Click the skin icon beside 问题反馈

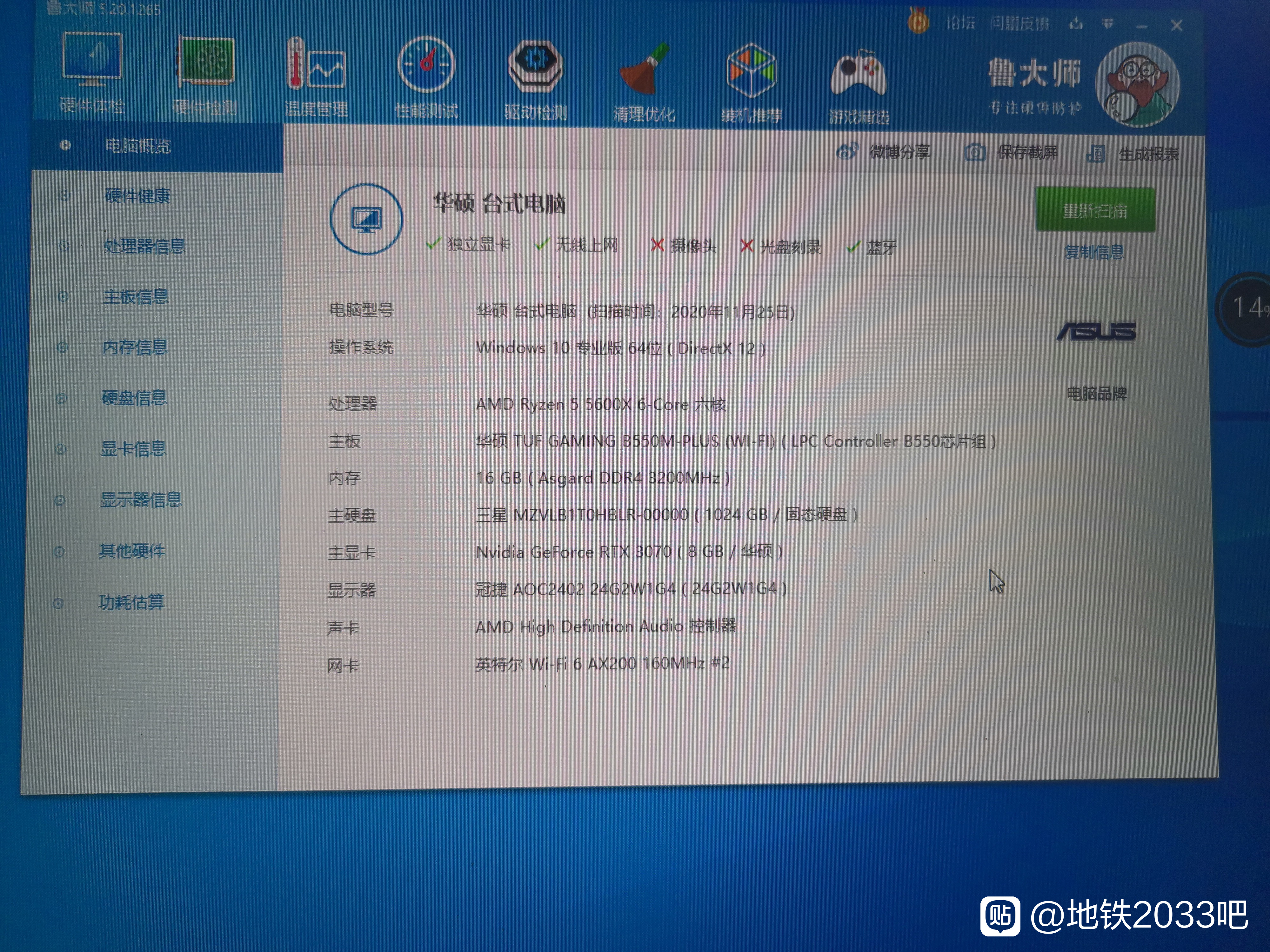(x=1077, y=24)
